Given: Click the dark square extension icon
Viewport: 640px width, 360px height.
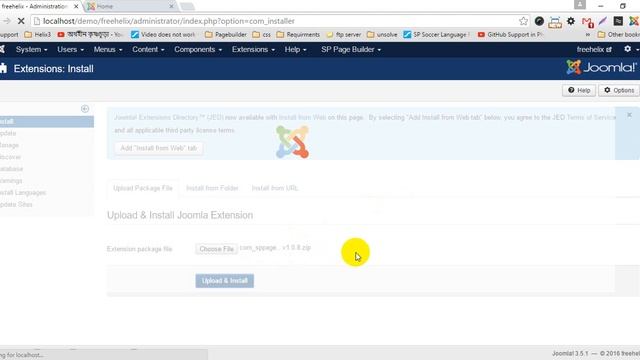Looking at the screenshot, I should pyautogui.click(x=618, y=21).
